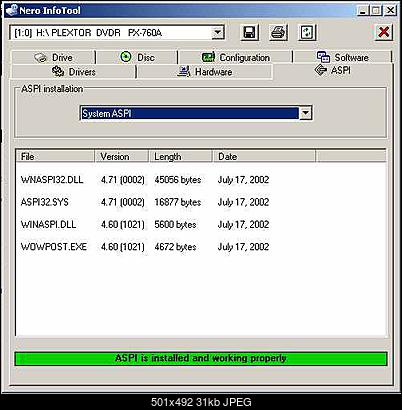Image resolution: width=402 pixels, height=410 pixels.
Task: Open the drive selection dropdown arrow
Action: [x=217, y=33]
